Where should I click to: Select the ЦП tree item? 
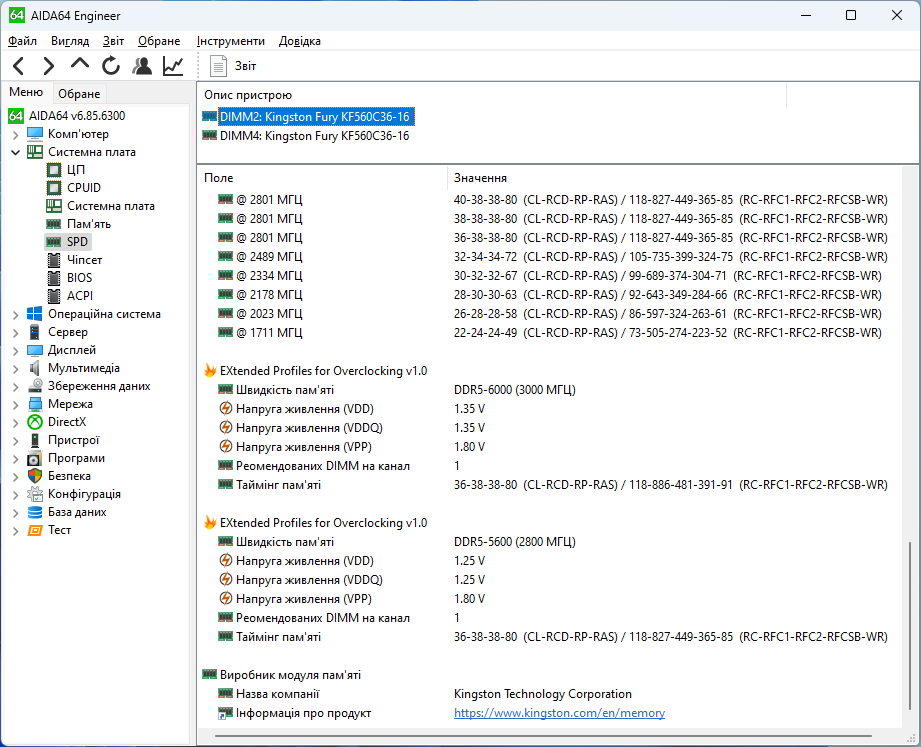click(x=76, y=170)
